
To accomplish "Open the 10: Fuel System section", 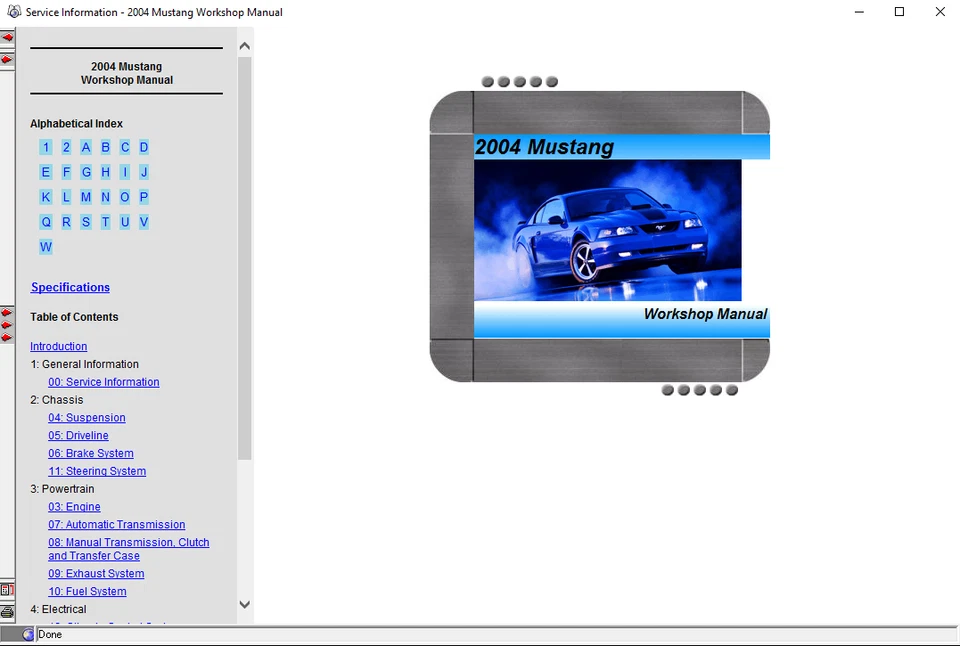I will (x=87, y=591).
